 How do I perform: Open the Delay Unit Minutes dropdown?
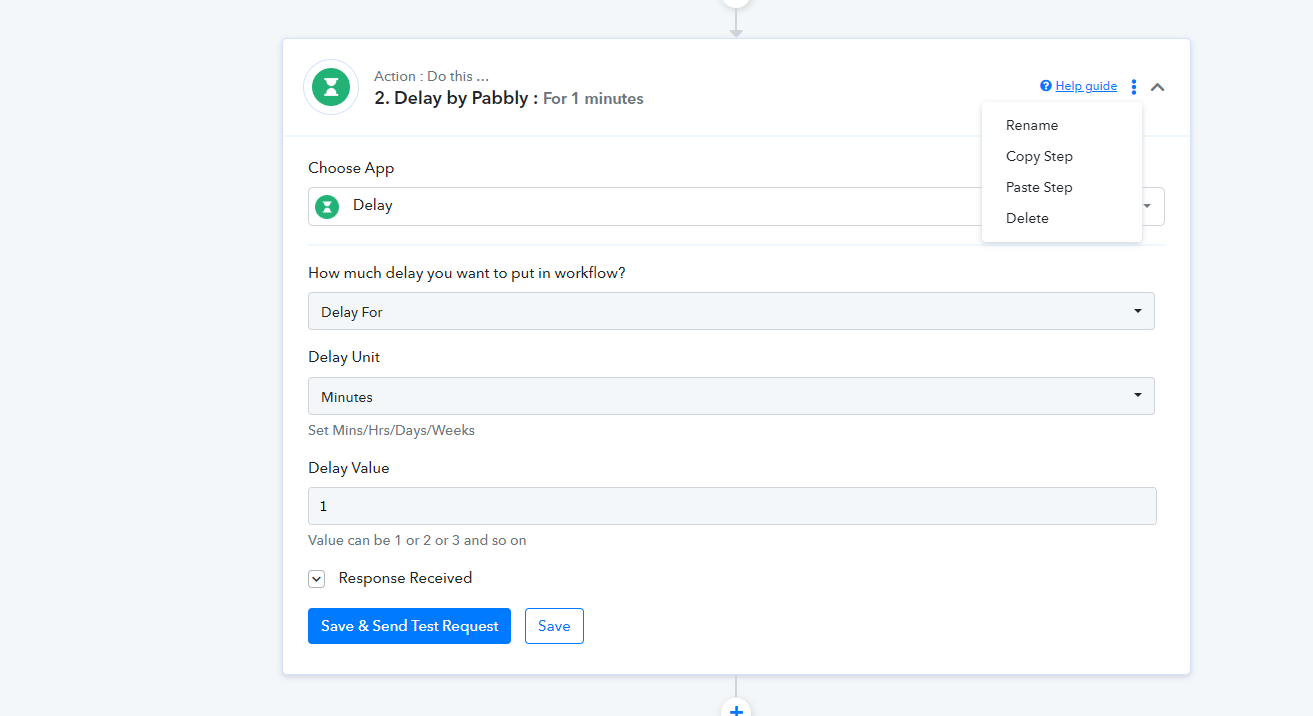[731, 396]
